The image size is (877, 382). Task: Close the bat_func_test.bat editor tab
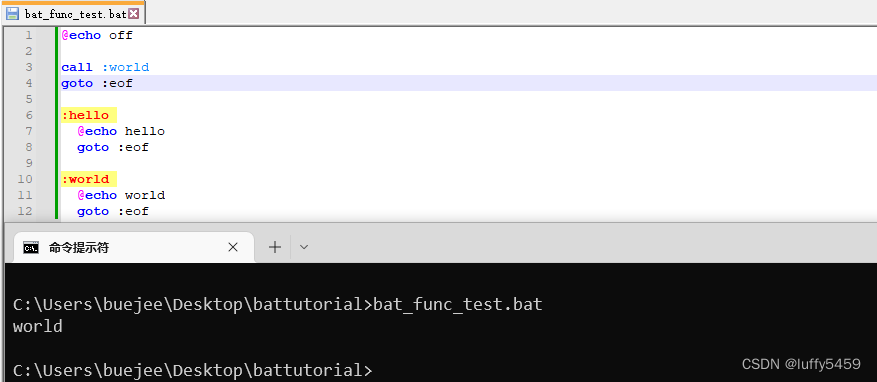click(x=134, y=13)
